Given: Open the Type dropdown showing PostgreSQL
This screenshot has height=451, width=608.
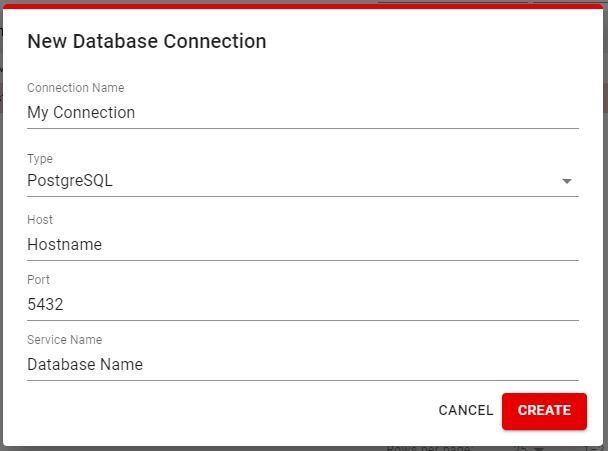Looking at the screenshot, I should coord(302,181).
